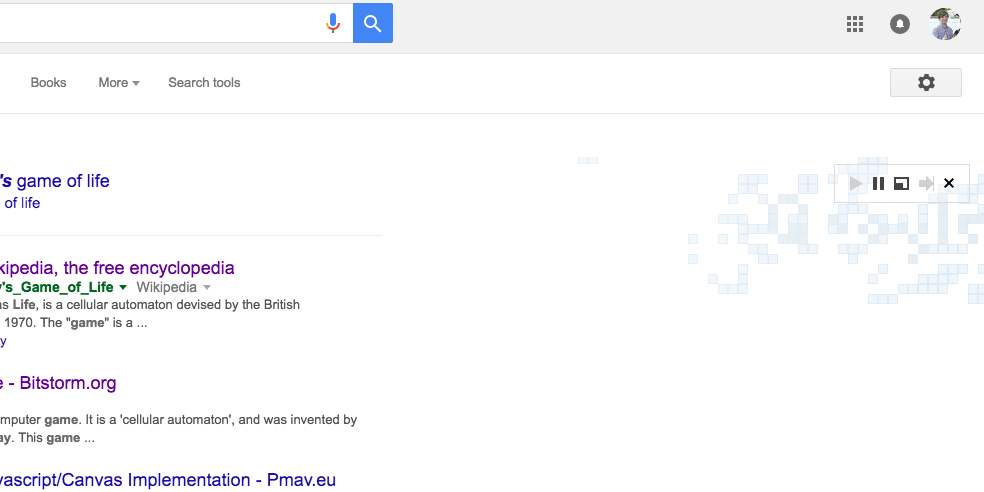Screen dimensions: 984x492
Task: Open the settings gear button
Action: [x=926, y=82]
